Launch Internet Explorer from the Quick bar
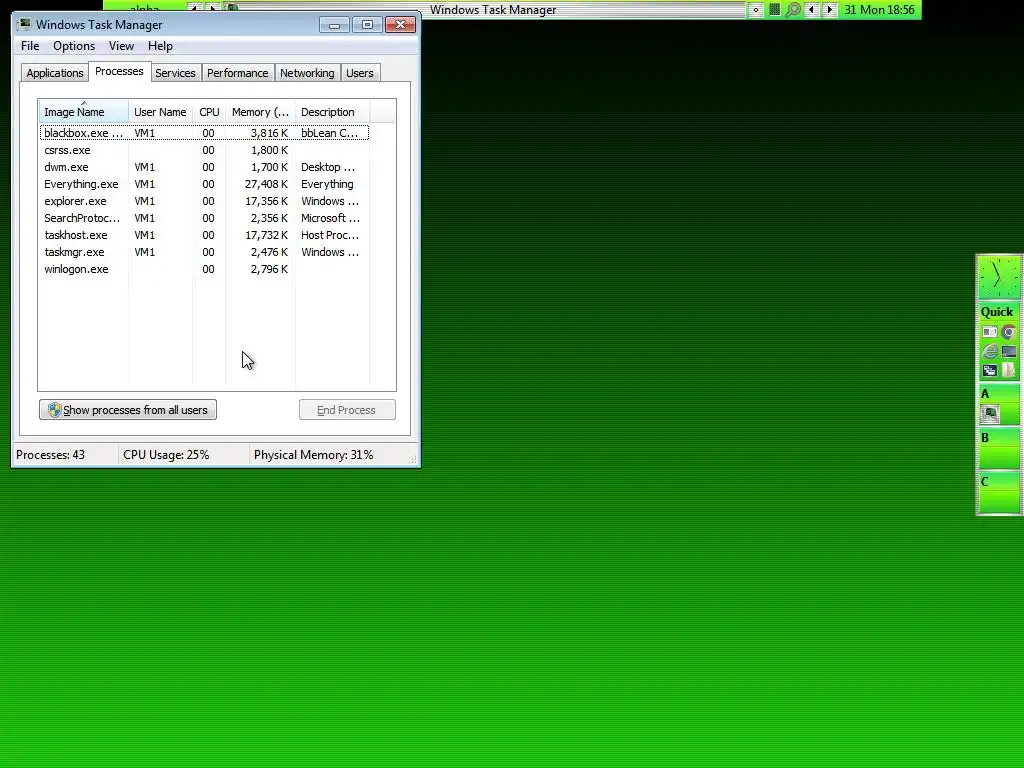The height and width of the screenshot is (768, 1024). pyautogui.click(x=990, y=351)
